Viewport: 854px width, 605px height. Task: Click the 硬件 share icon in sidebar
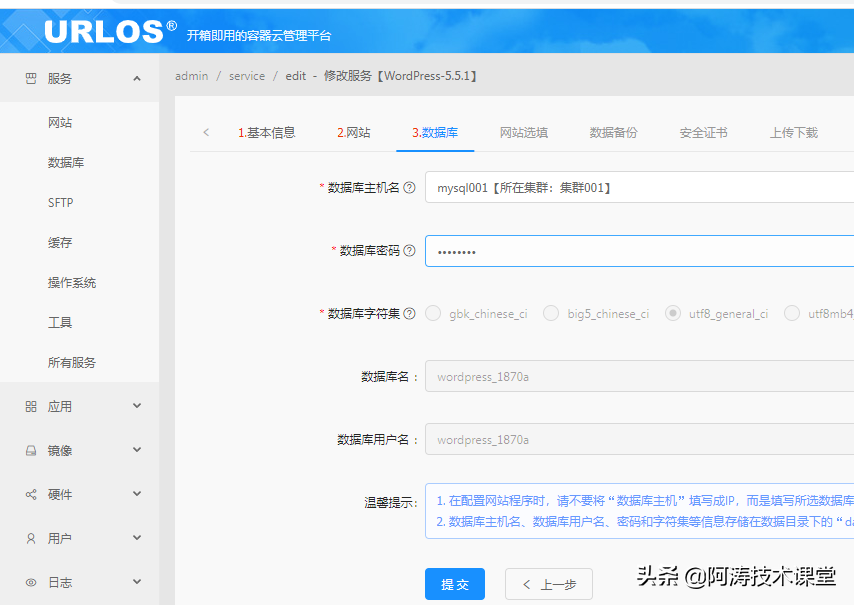point(31,494)
